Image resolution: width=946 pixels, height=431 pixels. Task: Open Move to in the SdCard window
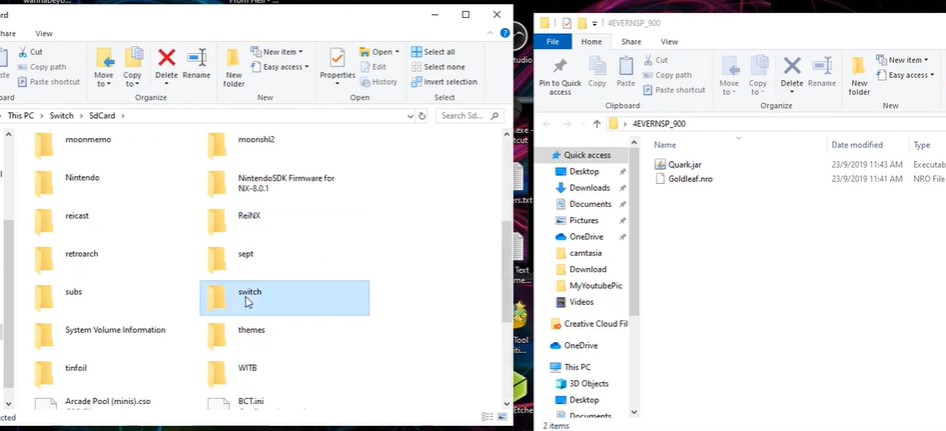click(x=104, y=66)
